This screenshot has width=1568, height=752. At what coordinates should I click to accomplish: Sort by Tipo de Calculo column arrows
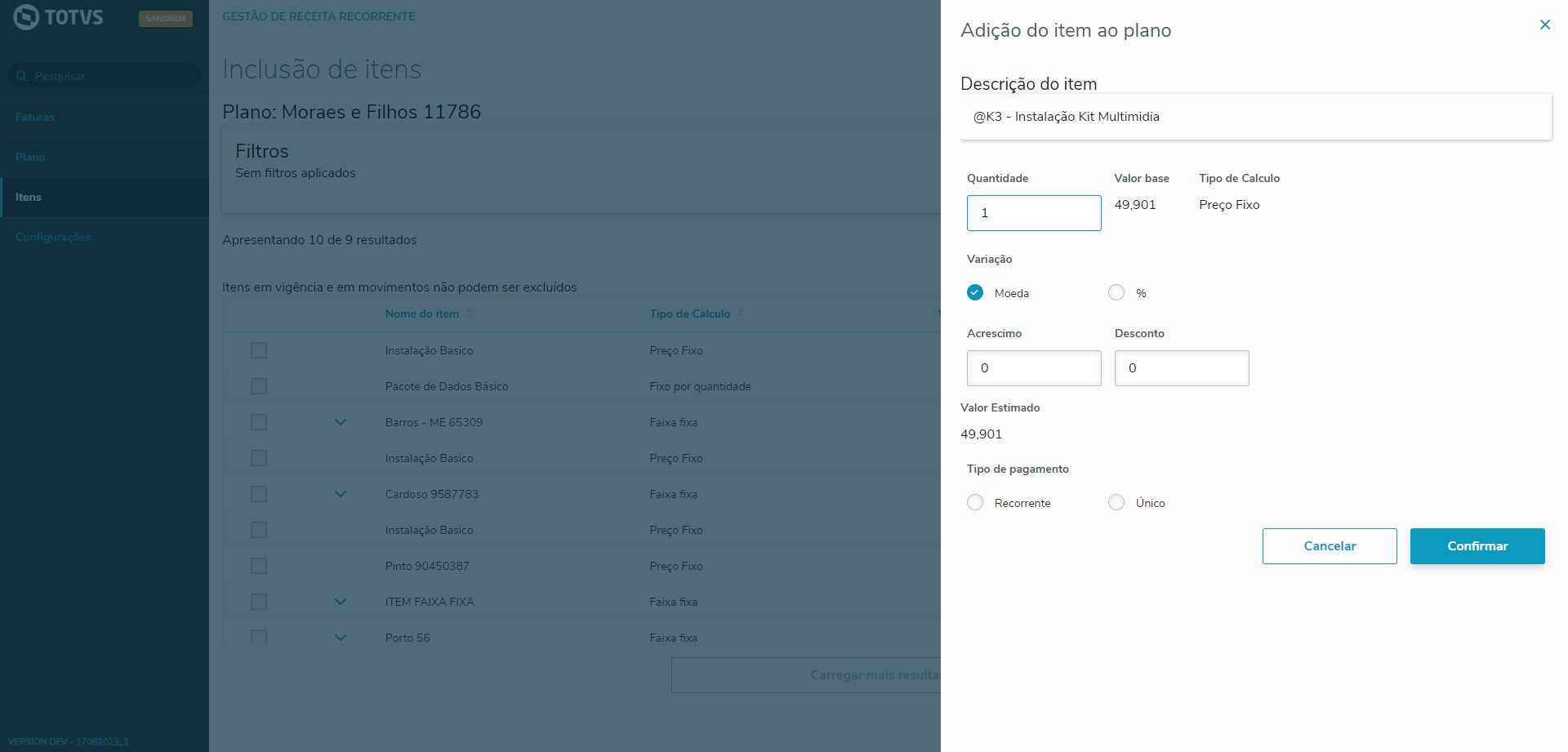(741, 314)
